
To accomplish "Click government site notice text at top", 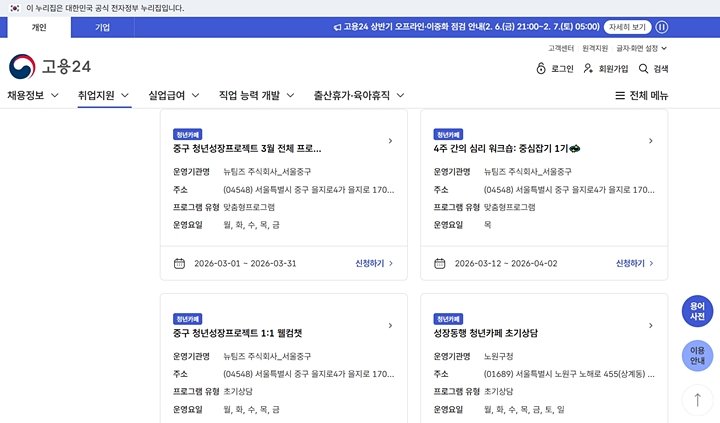I will [x=105, y=8].
